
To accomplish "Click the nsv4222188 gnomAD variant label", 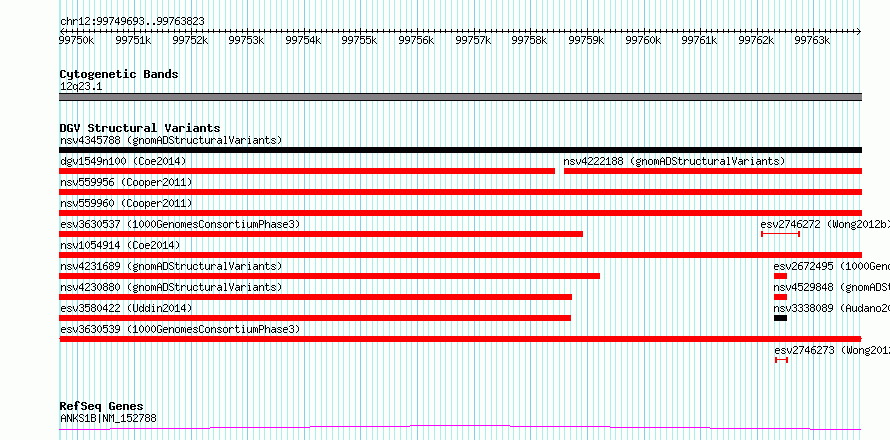I will pyautogui.click(x=674, y=161).
